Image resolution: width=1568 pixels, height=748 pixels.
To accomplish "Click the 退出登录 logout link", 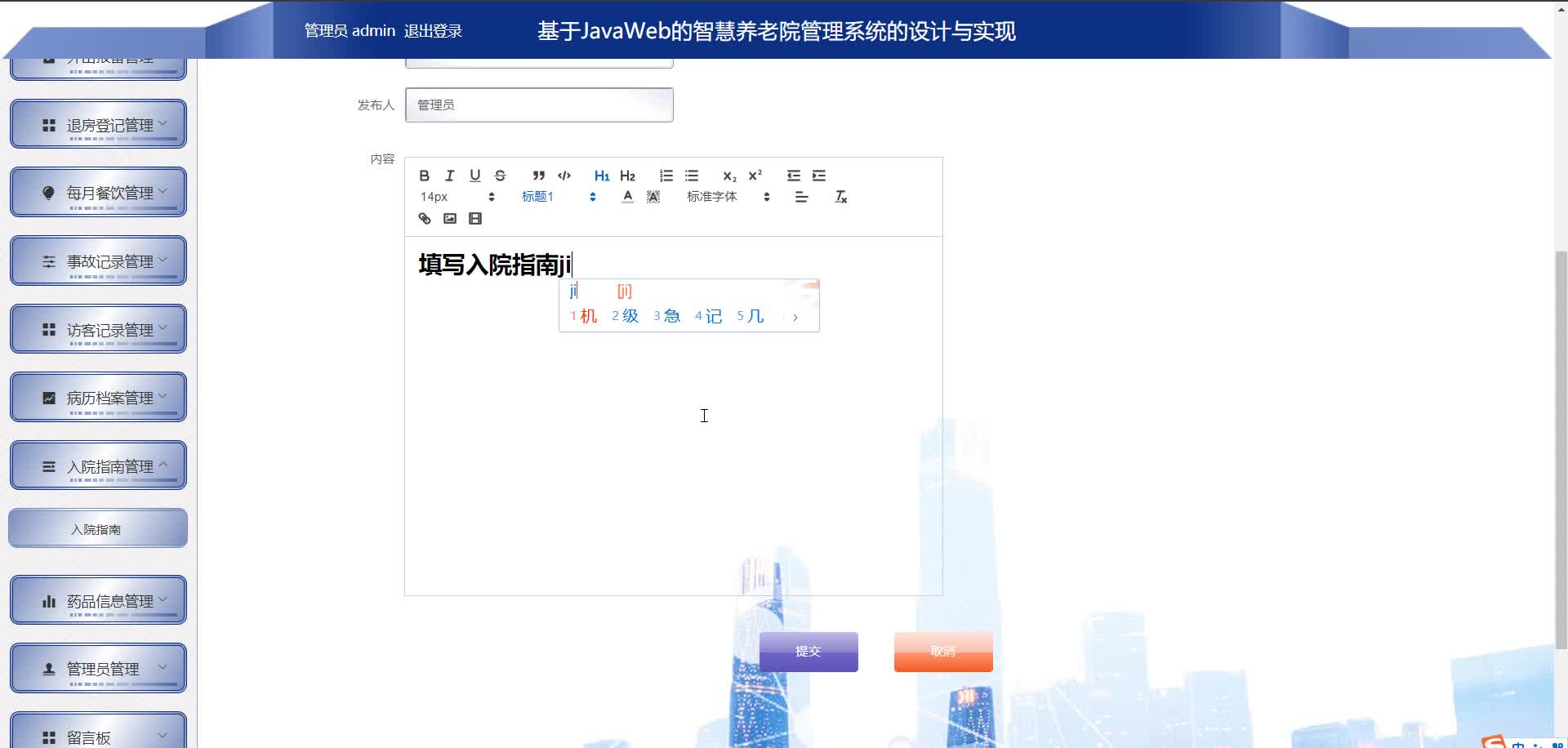I will point(433,31).
